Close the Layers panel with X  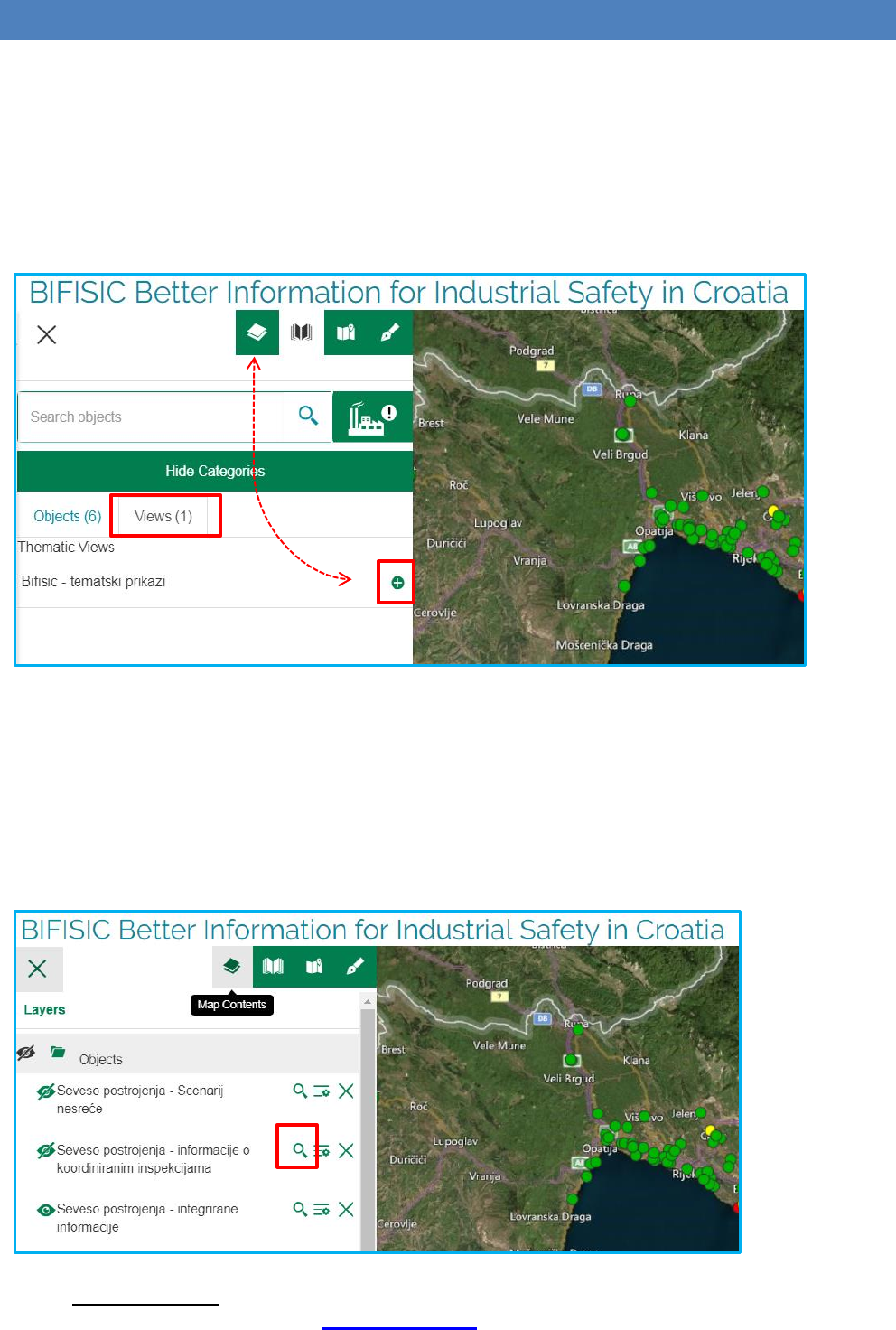[x=38, y=969]
